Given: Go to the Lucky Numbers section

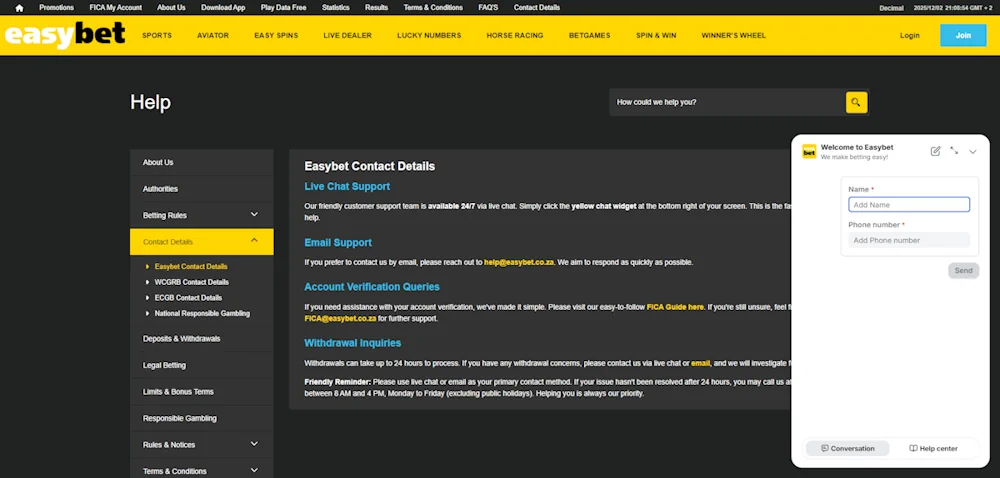Looking at the screenshot, I should (429, 36).
